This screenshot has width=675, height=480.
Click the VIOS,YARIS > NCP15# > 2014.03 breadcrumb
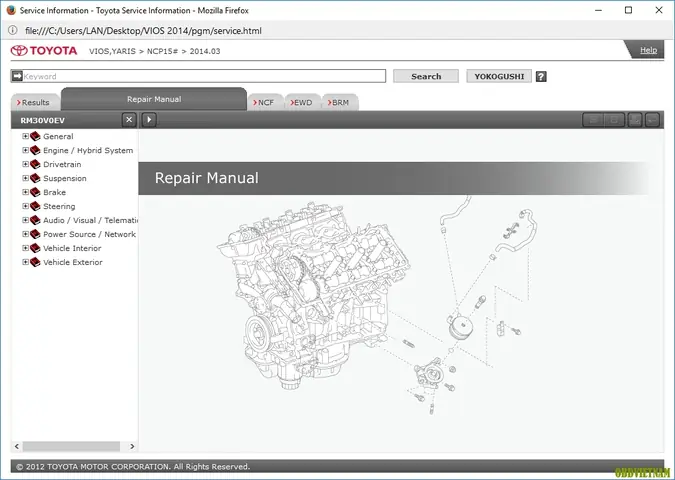[x=155, y=51]
